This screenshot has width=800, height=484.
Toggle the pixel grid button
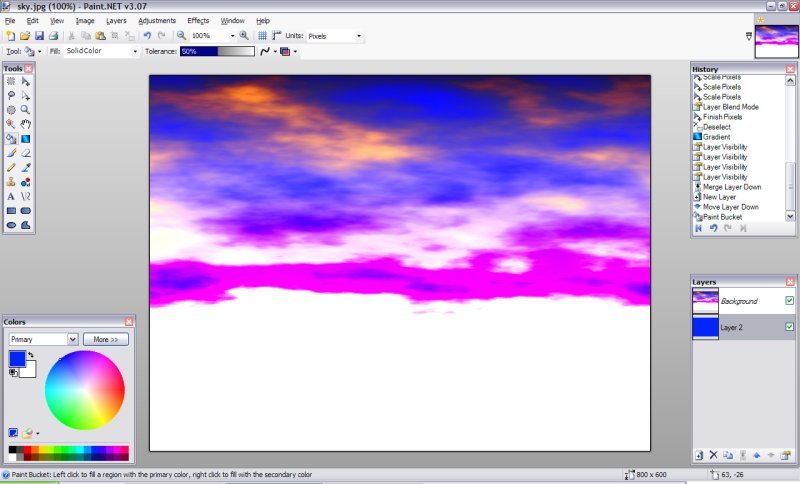tap(262, 35)
